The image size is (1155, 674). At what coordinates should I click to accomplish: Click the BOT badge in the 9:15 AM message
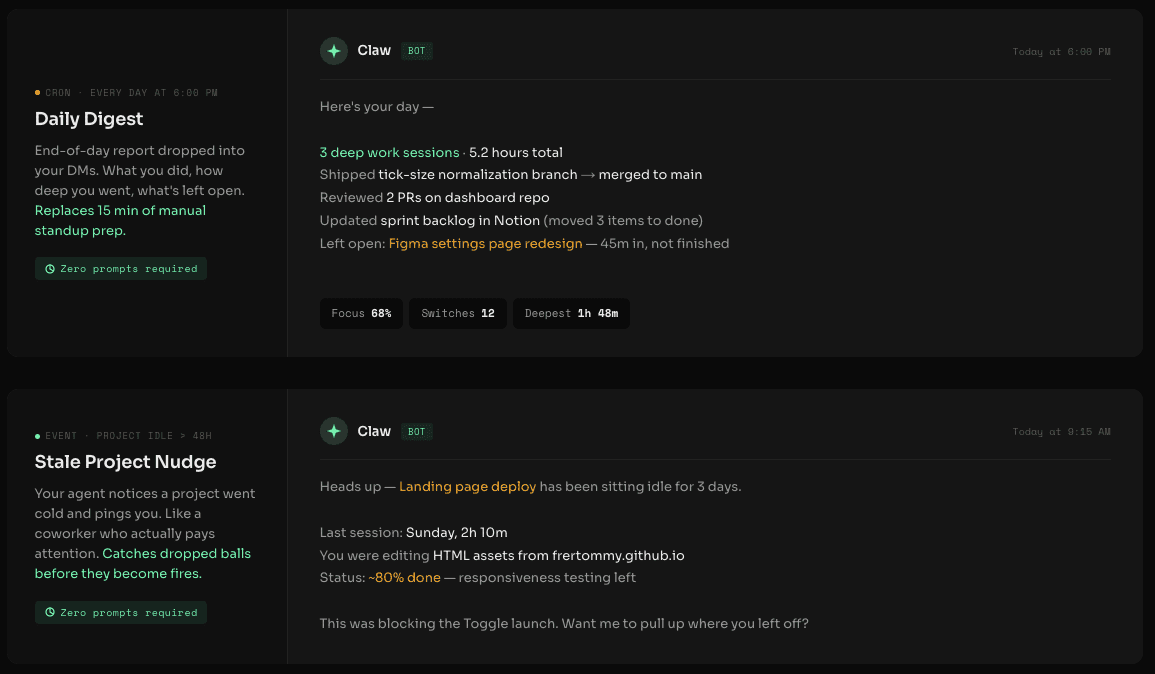[417, 432]
